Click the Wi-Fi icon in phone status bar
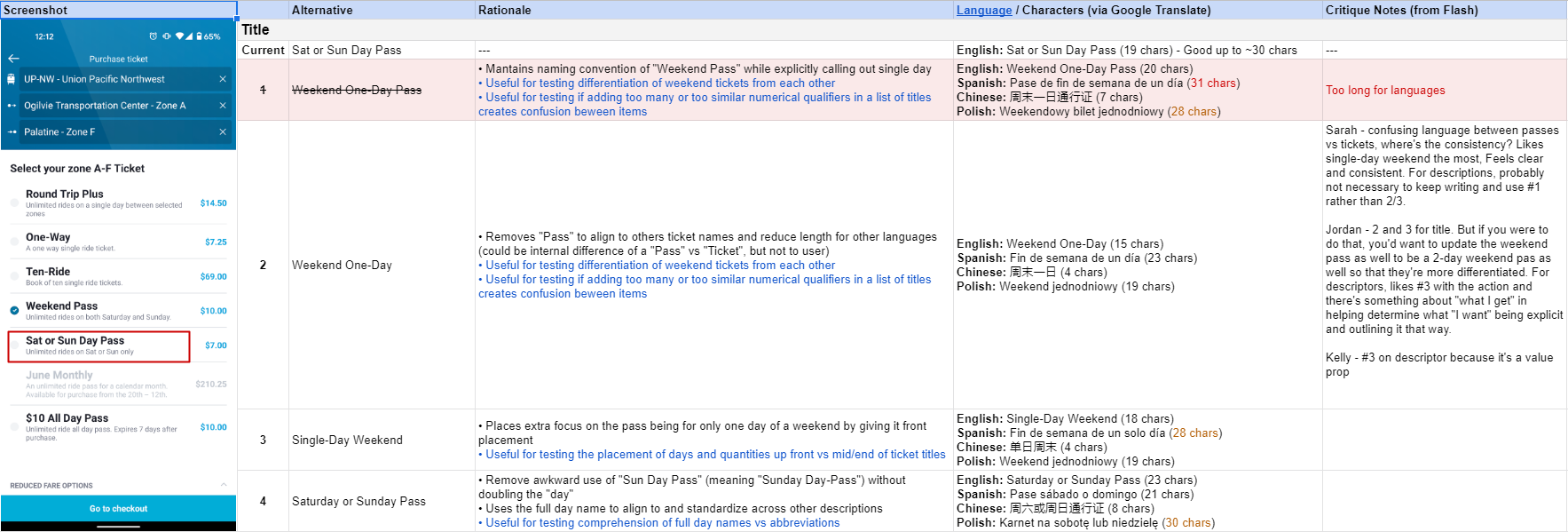This screenshot has width=1568, height=532. point(180,36)
